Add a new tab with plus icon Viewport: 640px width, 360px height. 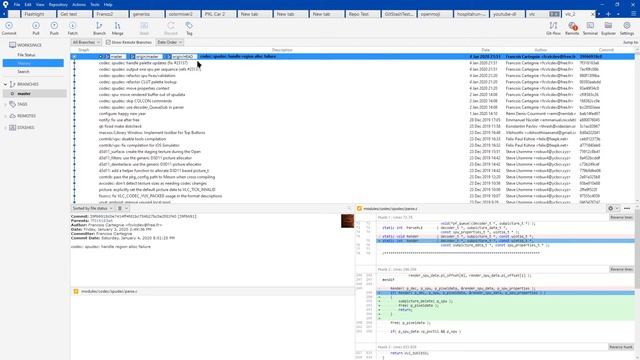coord(608,14)
